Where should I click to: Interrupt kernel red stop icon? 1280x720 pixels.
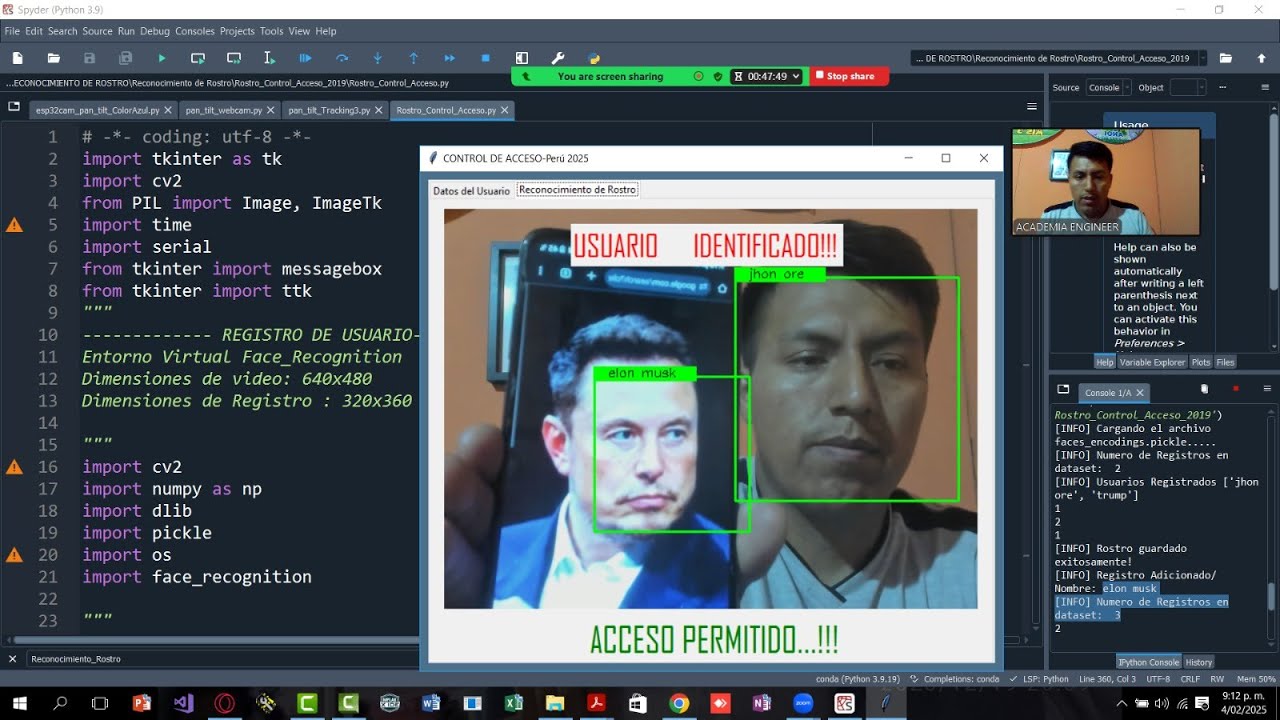click(x=1236, y=389)
